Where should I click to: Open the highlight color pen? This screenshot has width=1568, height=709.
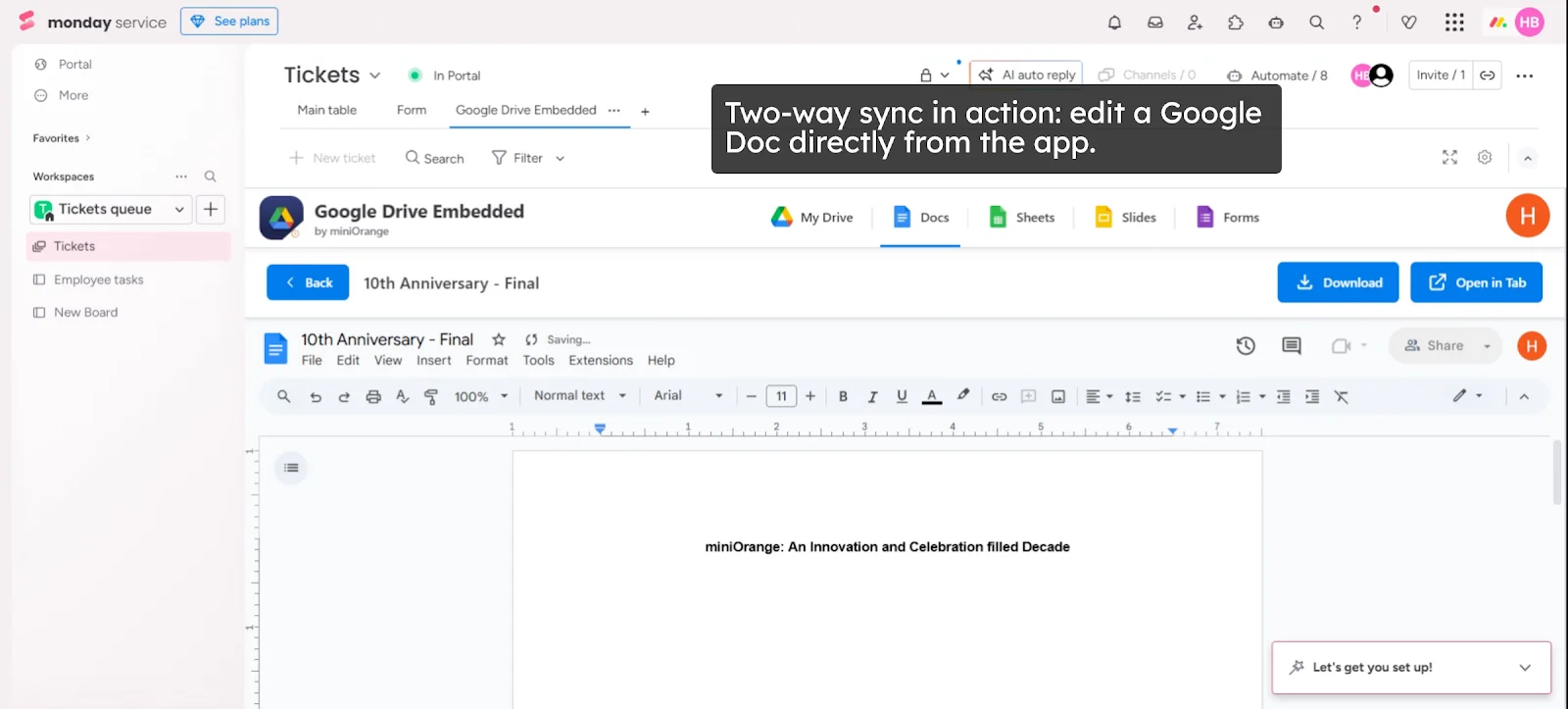(x=963, y=396)
